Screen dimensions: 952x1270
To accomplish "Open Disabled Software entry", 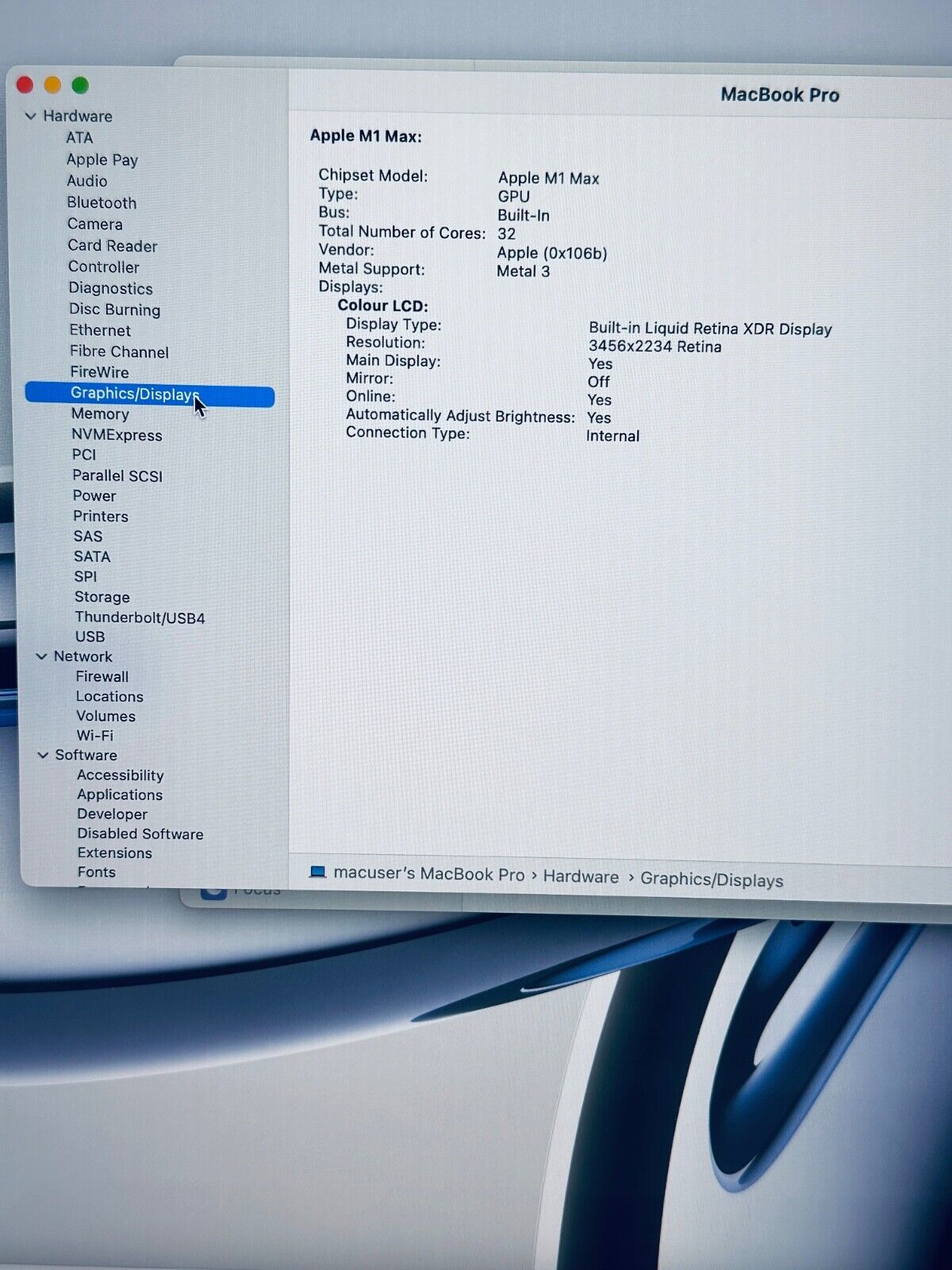I will click(x=140, y=833).
